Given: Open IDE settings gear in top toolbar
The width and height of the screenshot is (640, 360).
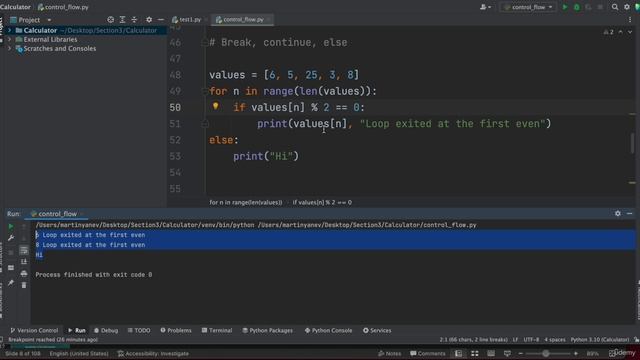Looking at the screenshot, I should click(x=627, y=7).
